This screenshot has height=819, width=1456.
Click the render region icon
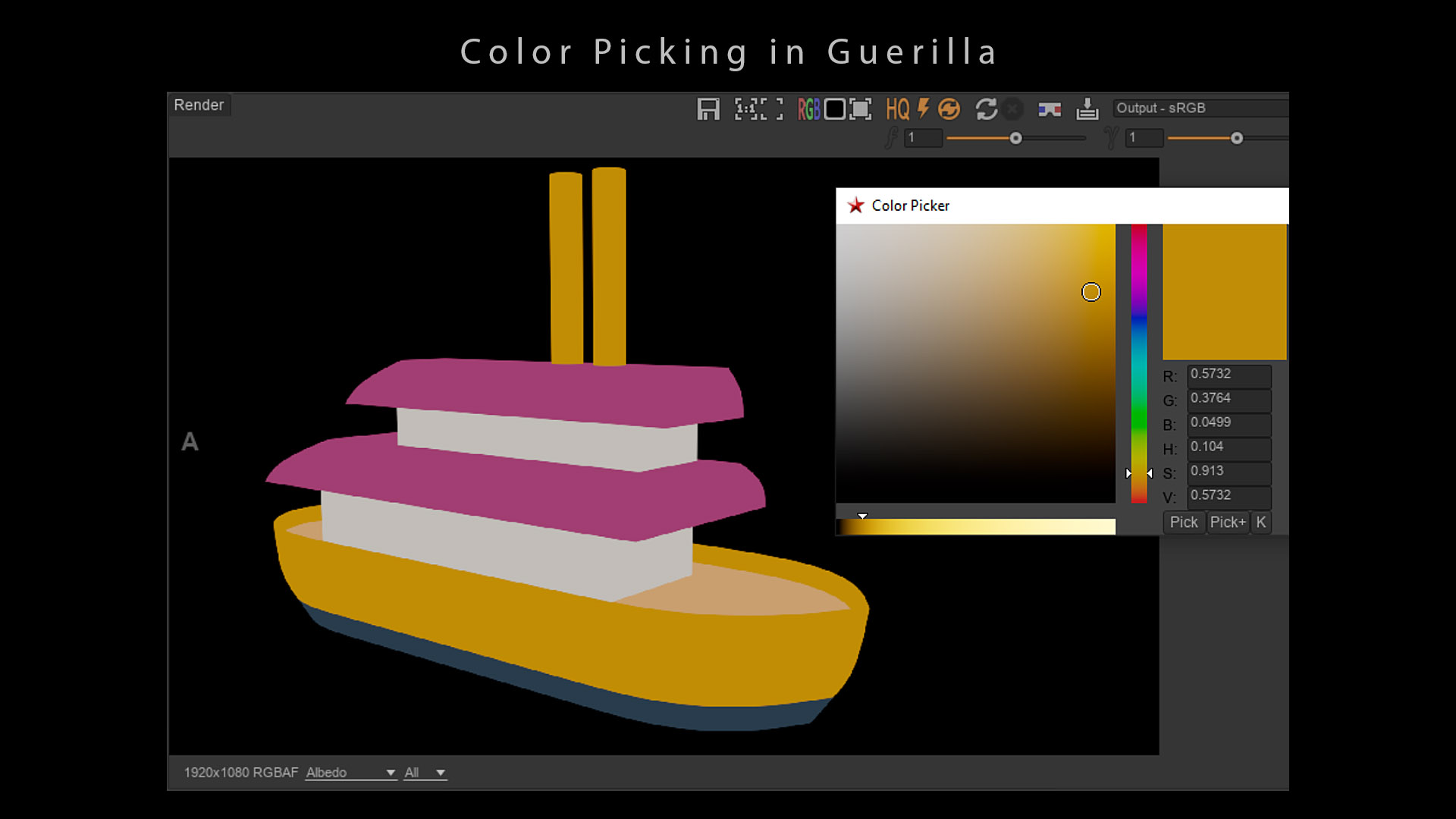[860, 109]
